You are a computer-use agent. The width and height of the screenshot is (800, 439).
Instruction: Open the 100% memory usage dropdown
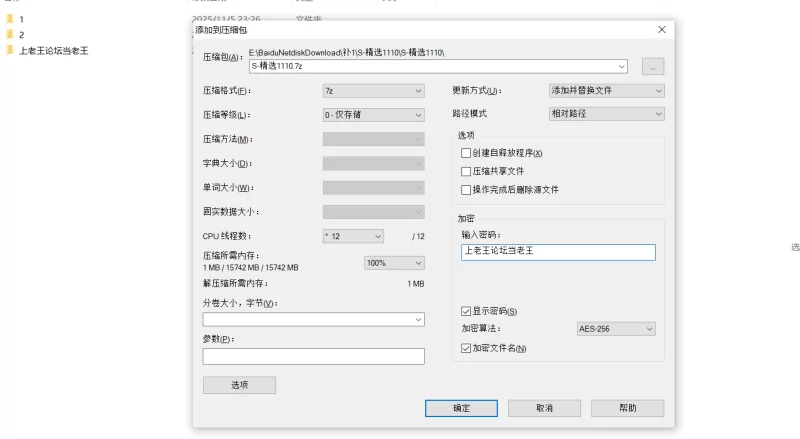394,263
